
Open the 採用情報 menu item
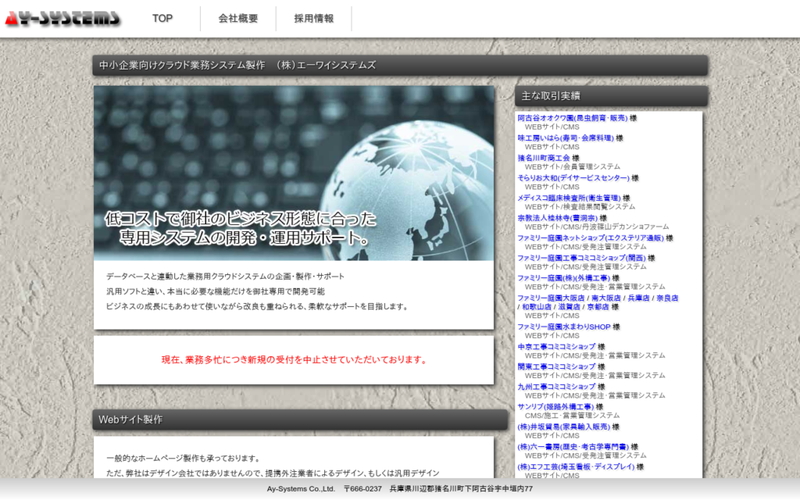314,19
